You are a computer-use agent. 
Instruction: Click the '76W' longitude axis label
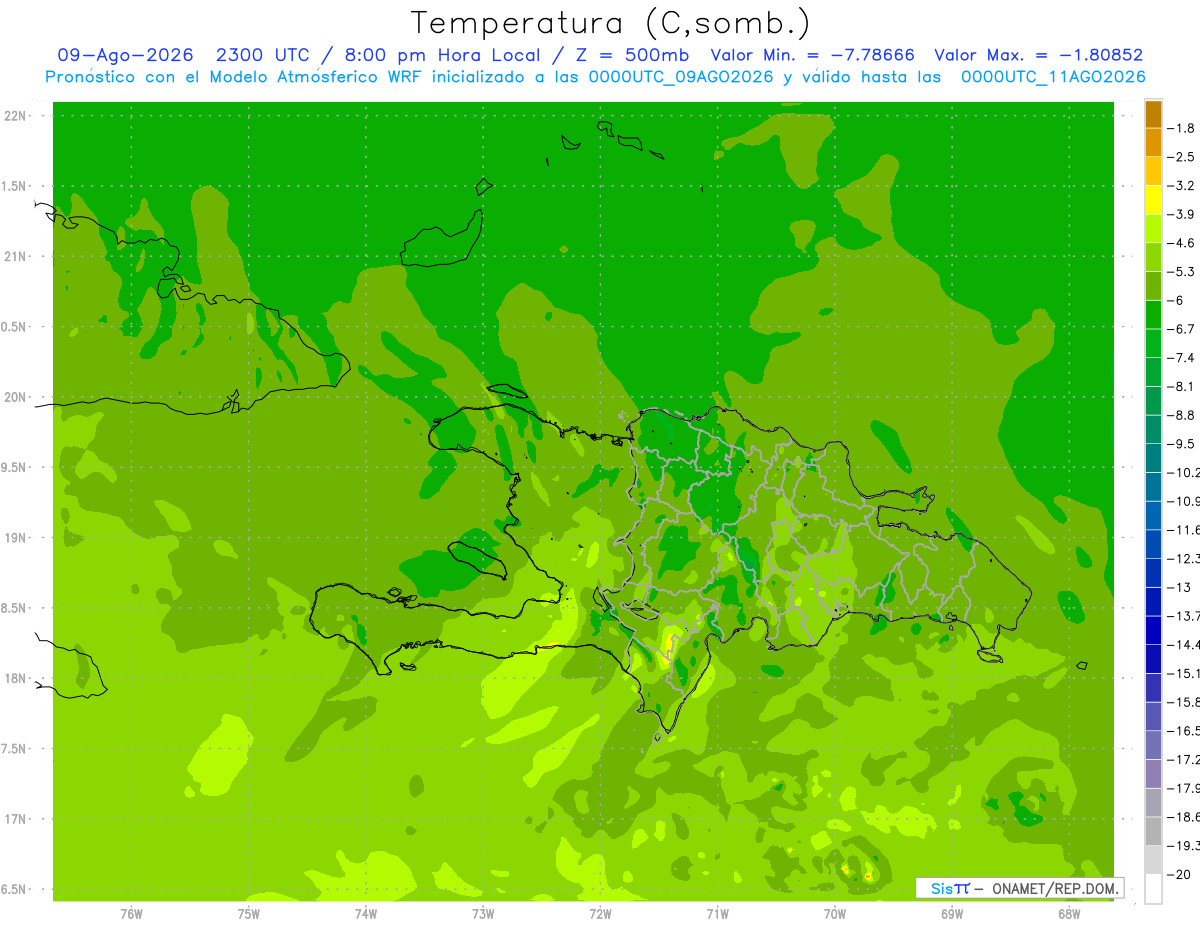click(x=131, y=913)
